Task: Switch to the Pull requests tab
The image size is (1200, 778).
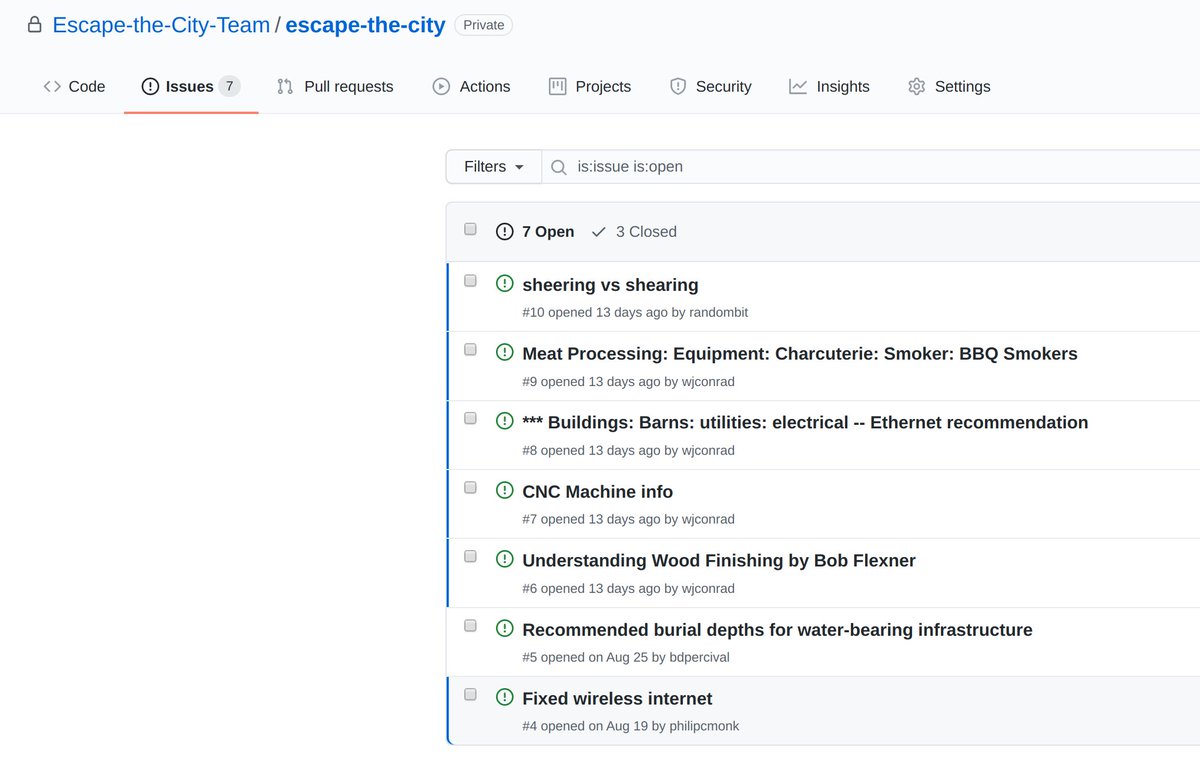Action: point(335,87)
